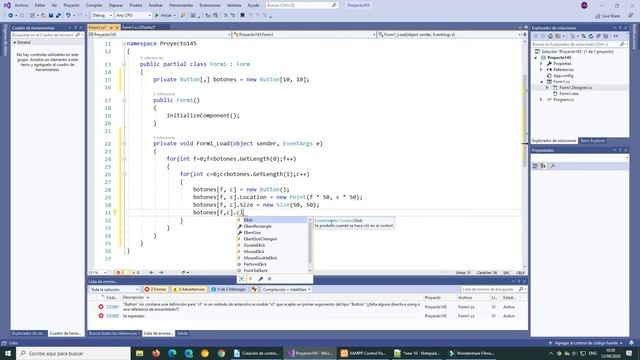Image resolution: width=640 pixels, height=360 pixels.
Task: Open the Extensiones menu
Action: coord(210,5)
